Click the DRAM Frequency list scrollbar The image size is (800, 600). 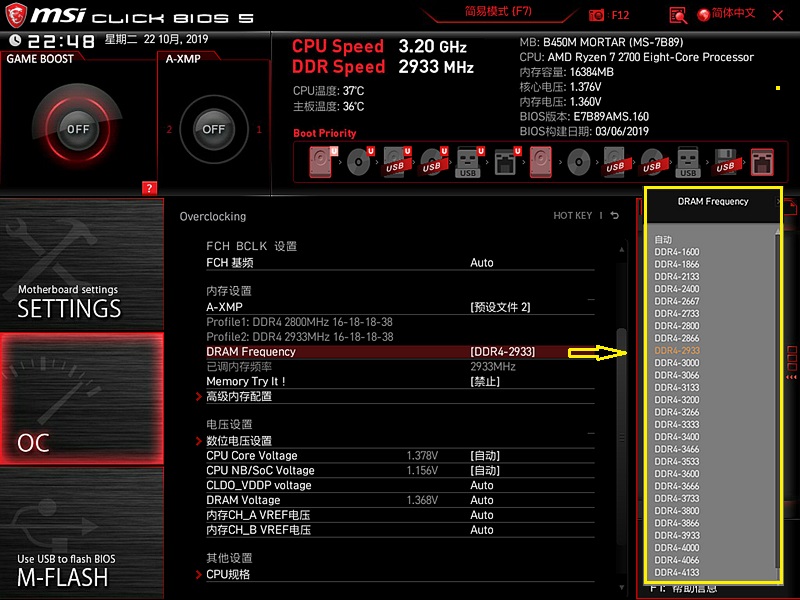pyautogui.click(x=778, y=401)
